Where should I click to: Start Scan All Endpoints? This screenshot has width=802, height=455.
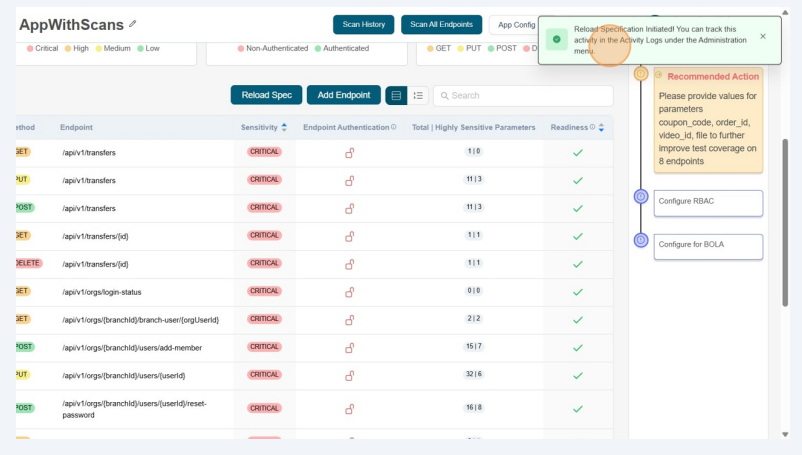tap(441, 25)
